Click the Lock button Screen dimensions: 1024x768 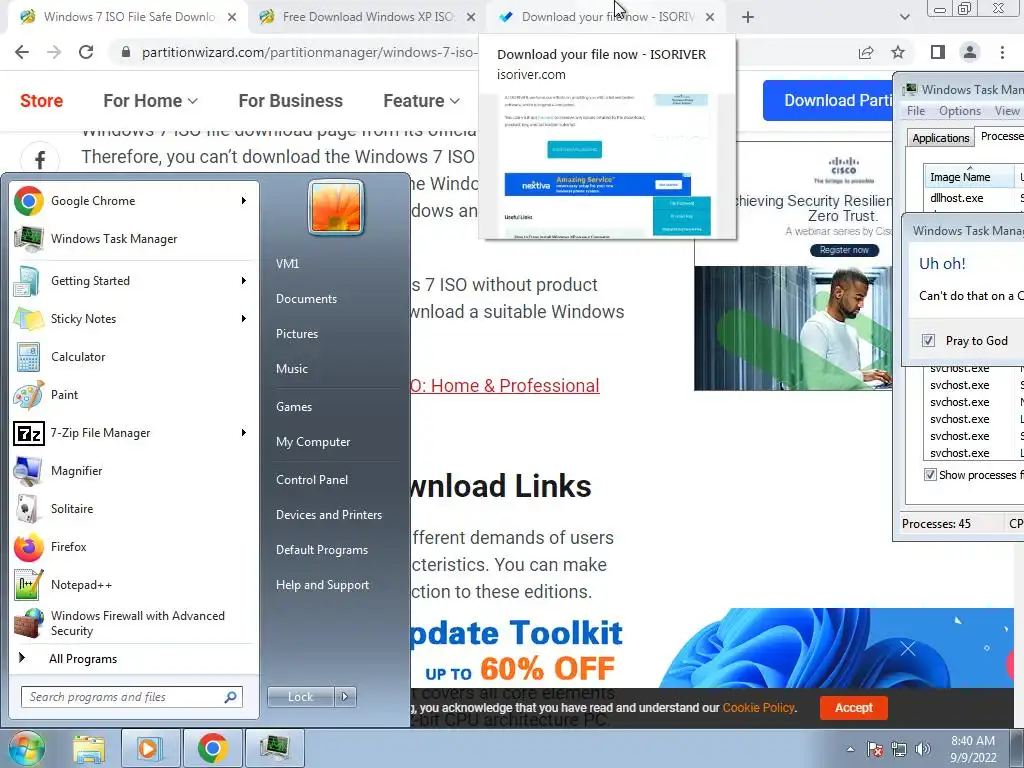click(300, 697)
